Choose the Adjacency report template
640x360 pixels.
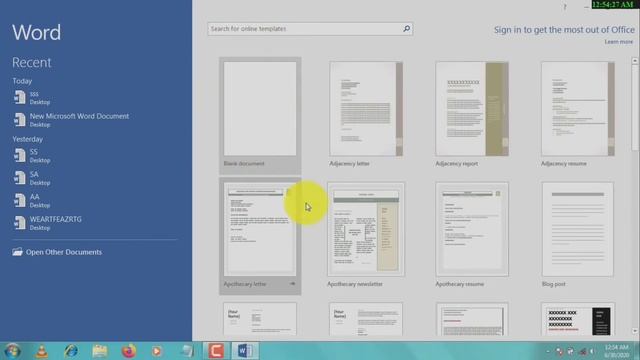472,114
